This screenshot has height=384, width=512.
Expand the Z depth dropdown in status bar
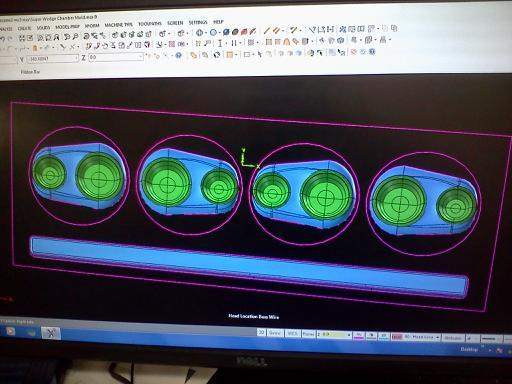[x=349, y=335]
